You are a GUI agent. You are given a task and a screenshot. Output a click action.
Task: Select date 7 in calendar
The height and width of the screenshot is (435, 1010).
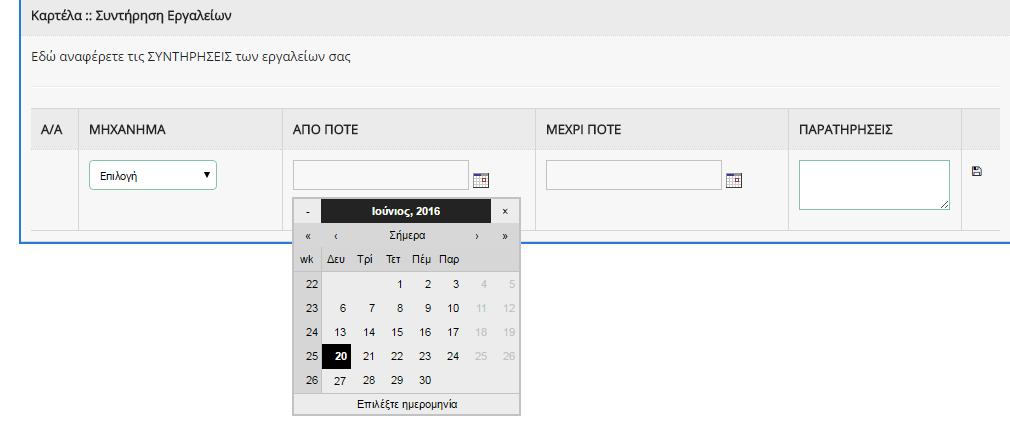coord(371,309)
